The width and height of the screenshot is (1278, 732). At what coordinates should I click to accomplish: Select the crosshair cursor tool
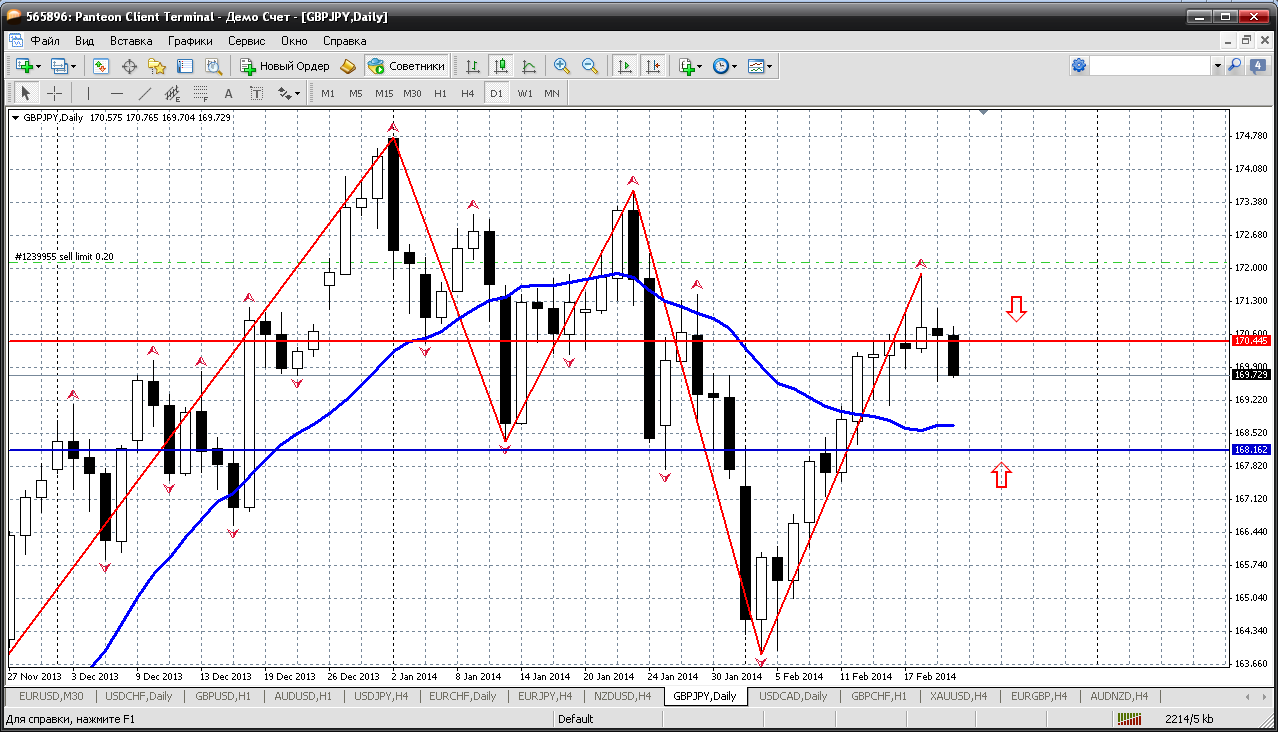(54, 93)
